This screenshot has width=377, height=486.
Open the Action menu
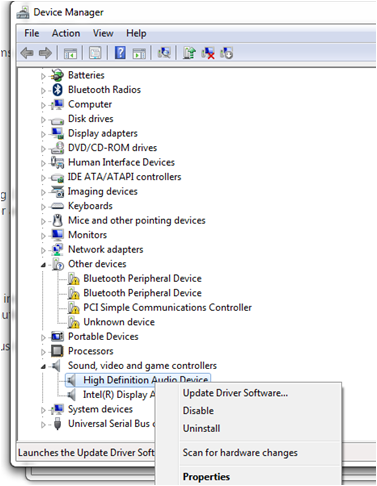[x=66, y=33]
